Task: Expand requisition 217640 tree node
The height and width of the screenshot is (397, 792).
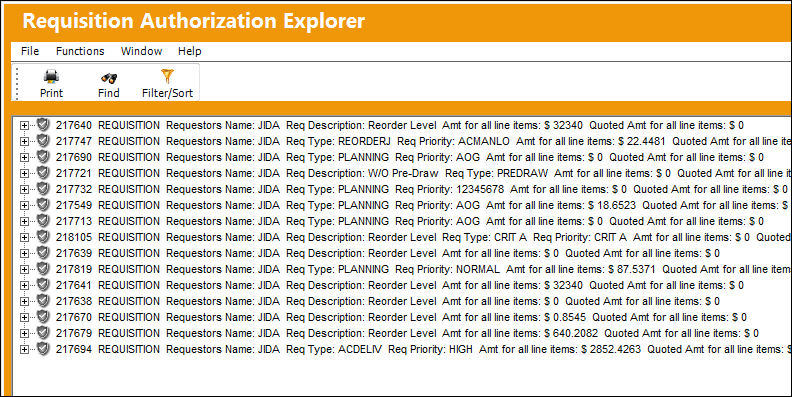Action: point(24,126)
